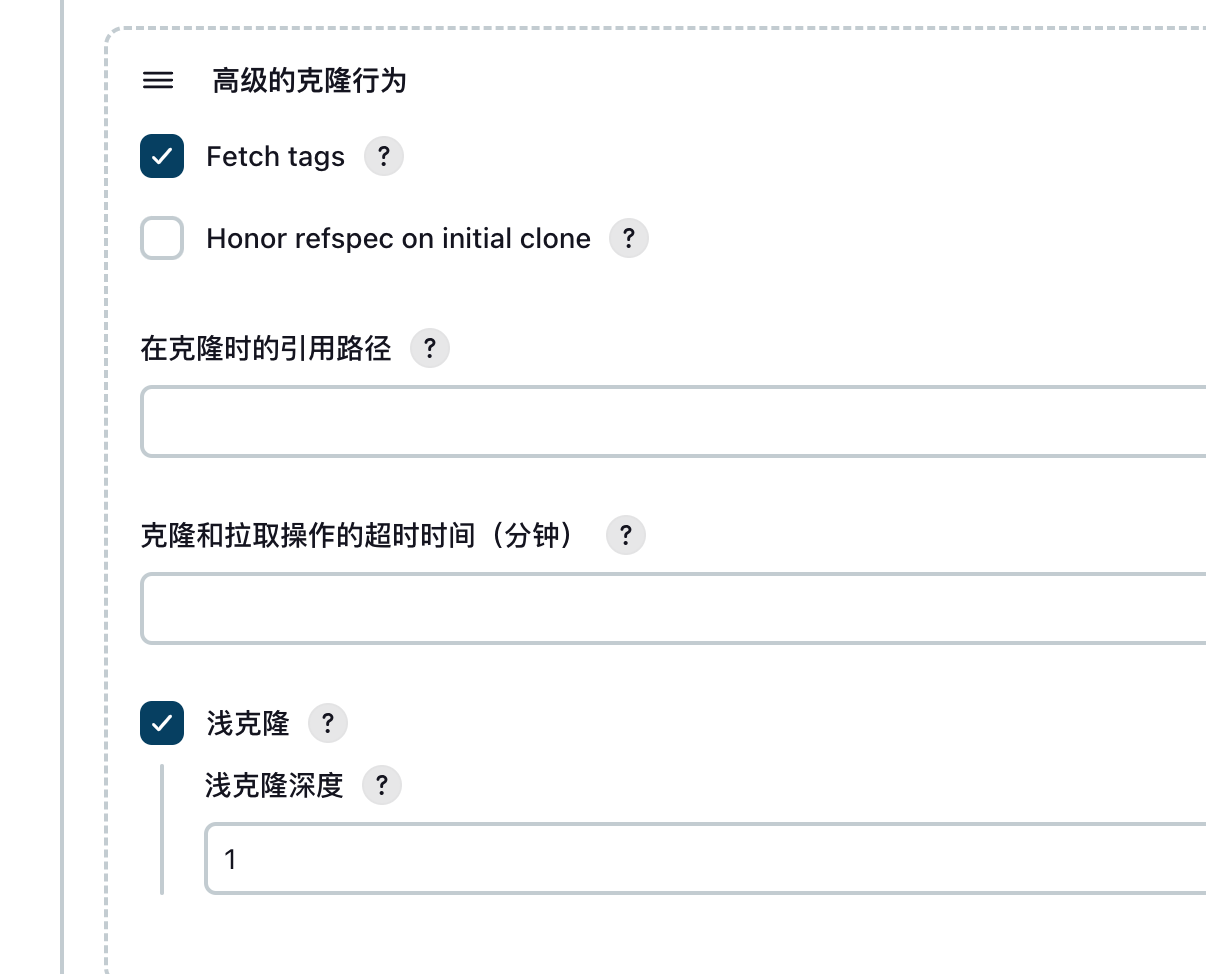Click the 浅克隆 checkbox label text
Image resolution: width=1206 pixels, height=974 pixels.
point(248,723)
